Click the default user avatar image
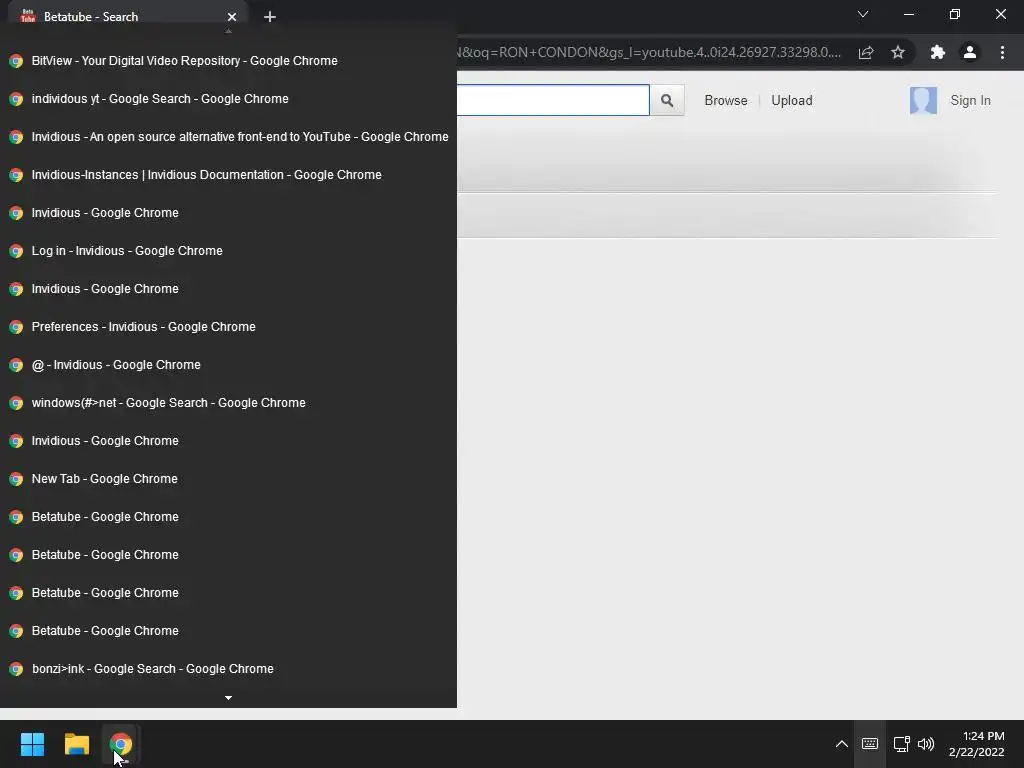1024x768 pixels. (923, 101)
